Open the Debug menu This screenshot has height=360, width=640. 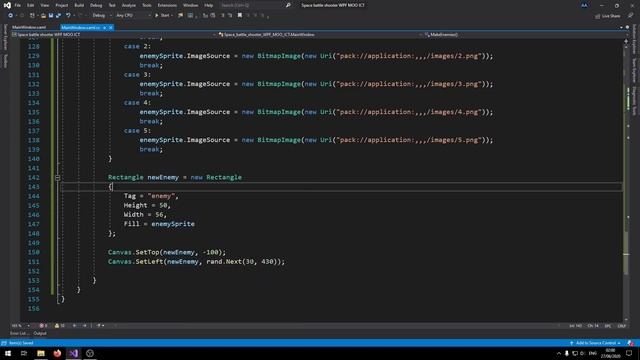click(96, 5)
